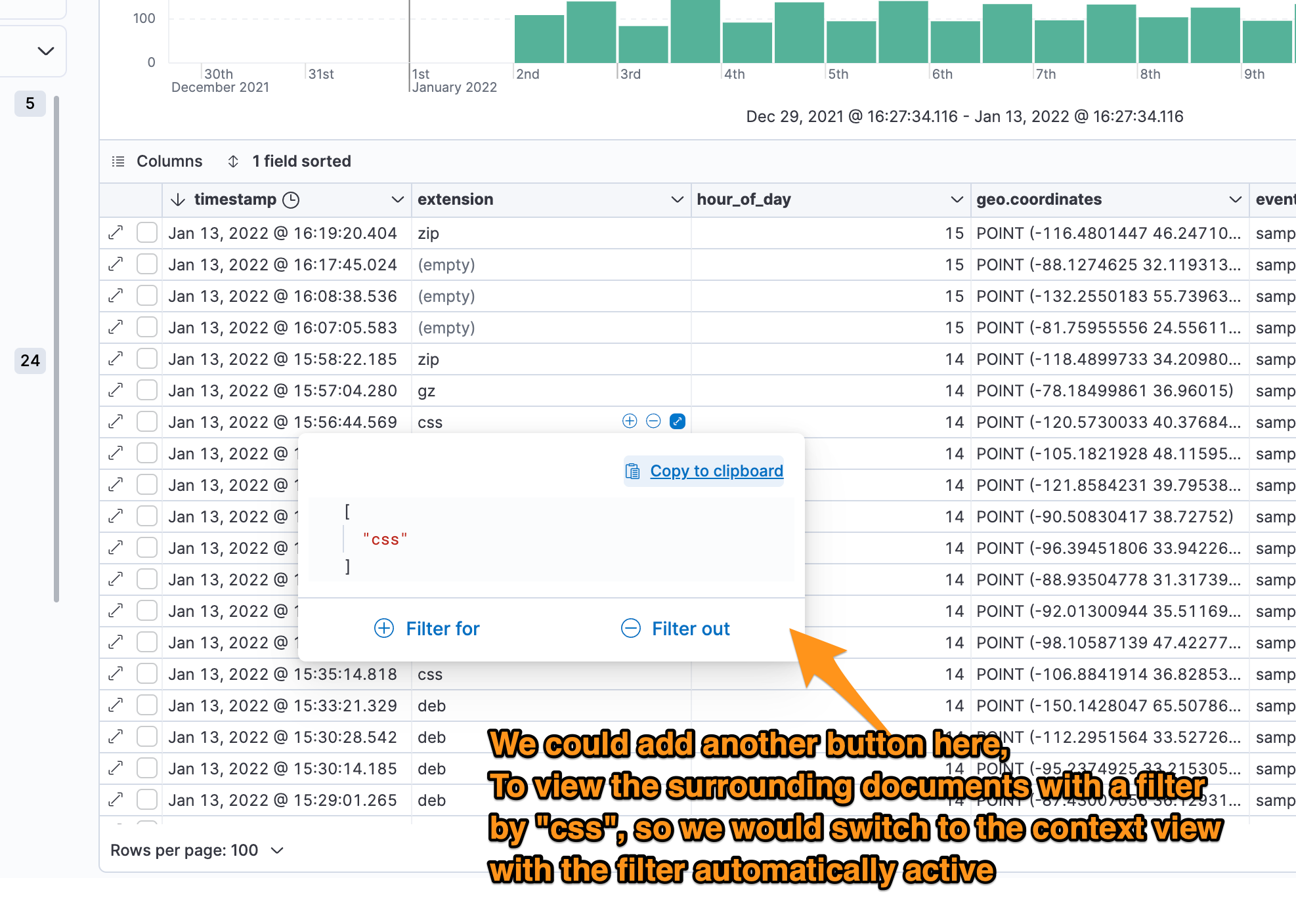Open the timestamp column options dropdown

point(398,199)
